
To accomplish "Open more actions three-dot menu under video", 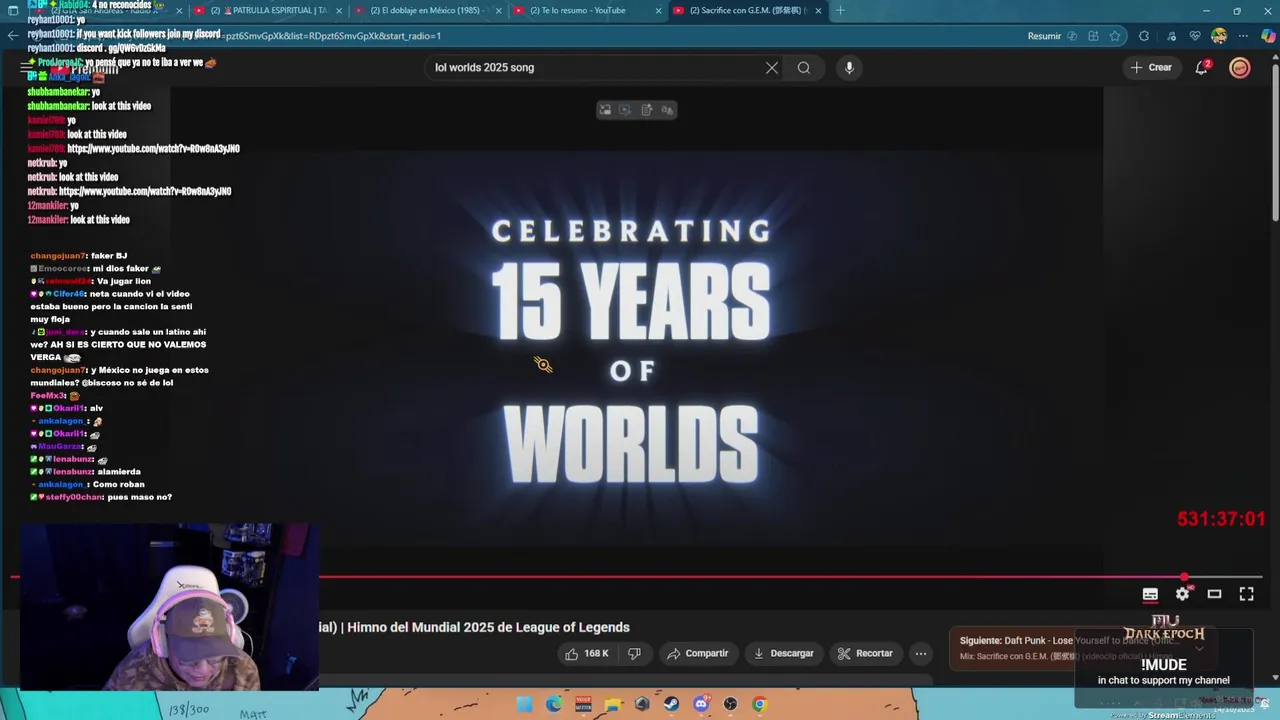I will tap(921, 654).
